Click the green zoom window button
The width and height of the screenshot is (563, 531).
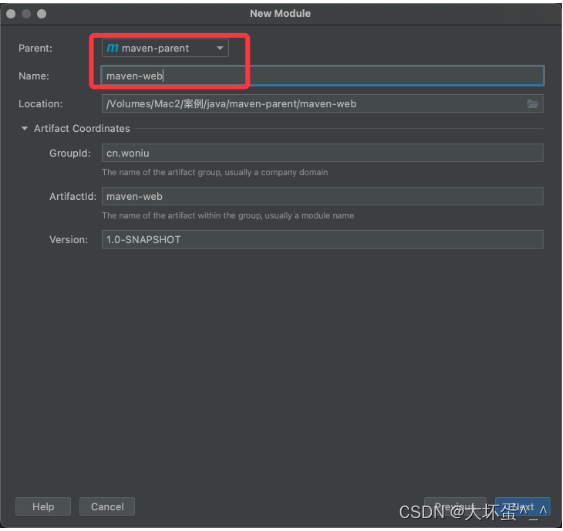coord(42,14)
